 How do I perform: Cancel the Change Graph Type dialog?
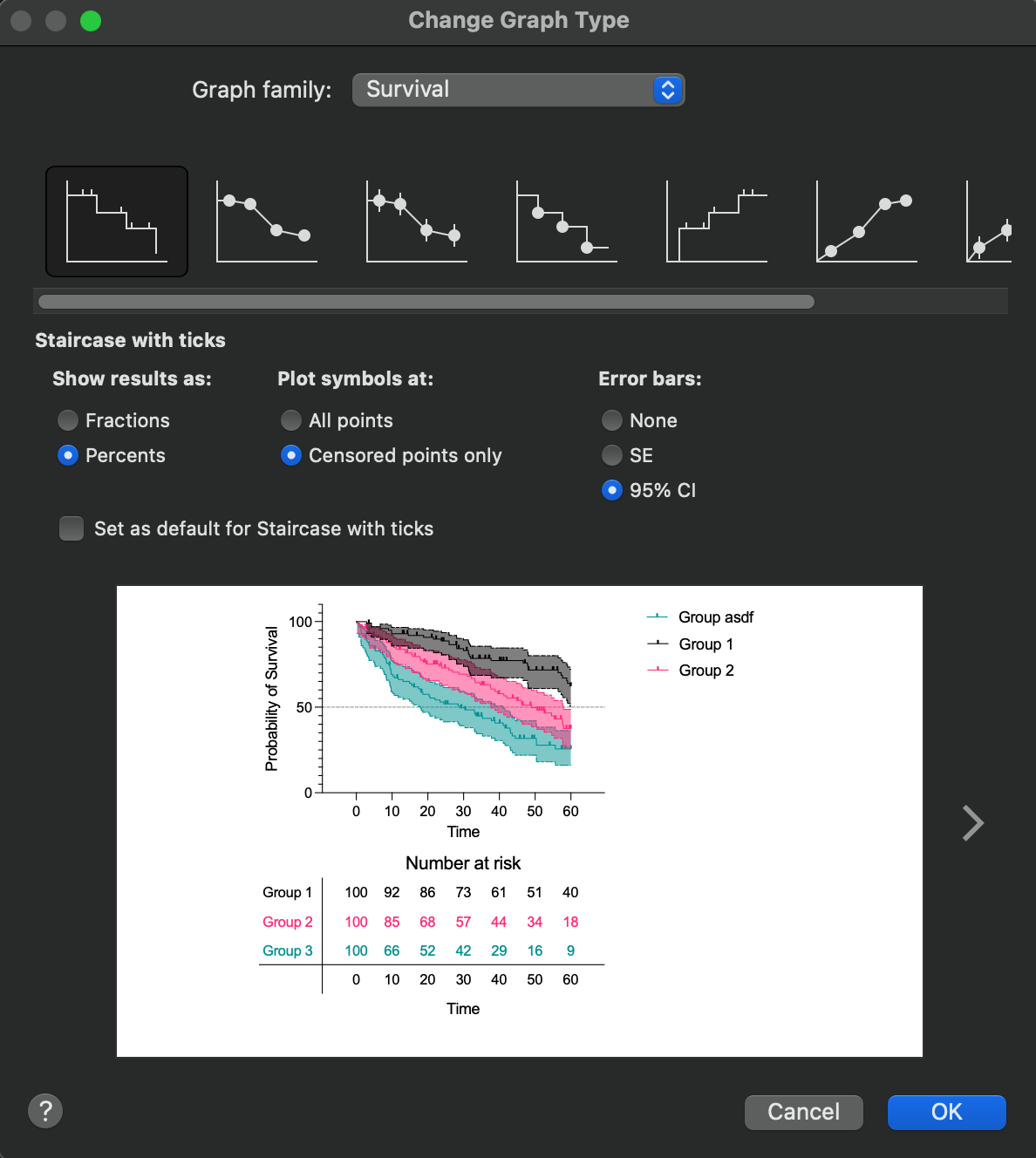coord(803,1112)
